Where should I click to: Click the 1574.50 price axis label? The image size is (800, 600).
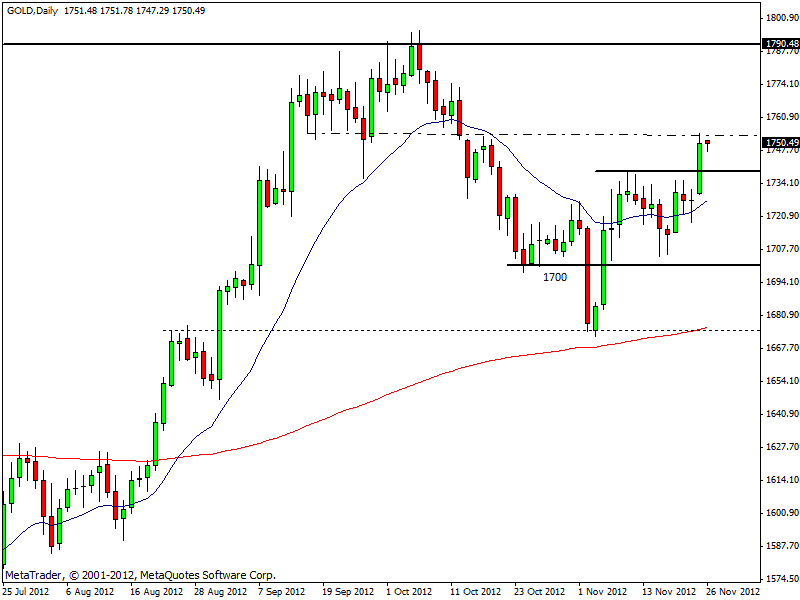pos(781,578)
